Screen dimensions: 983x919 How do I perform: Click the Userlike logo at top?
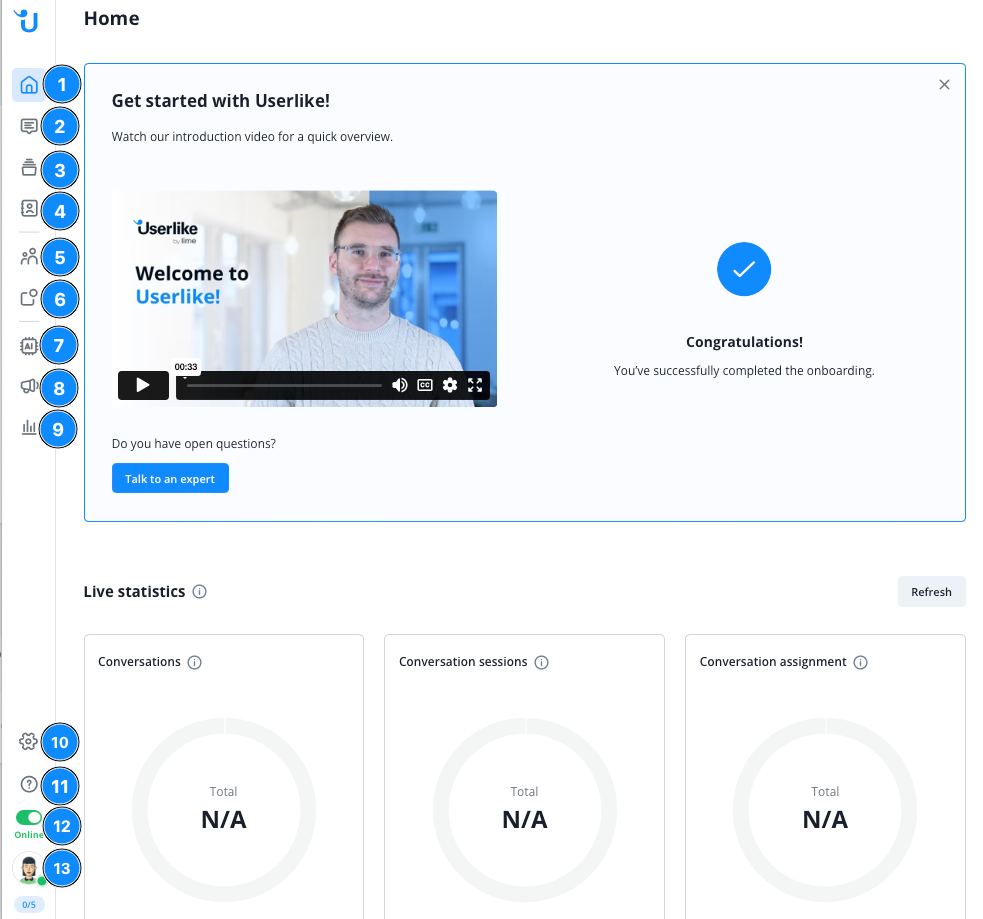coord(27,21)
